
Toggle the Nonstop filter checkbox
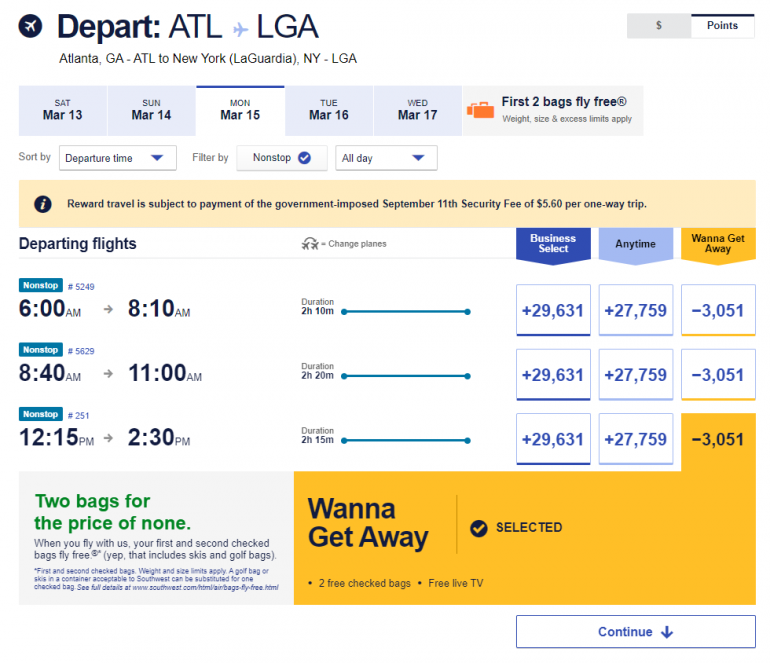tap(305, 158)
